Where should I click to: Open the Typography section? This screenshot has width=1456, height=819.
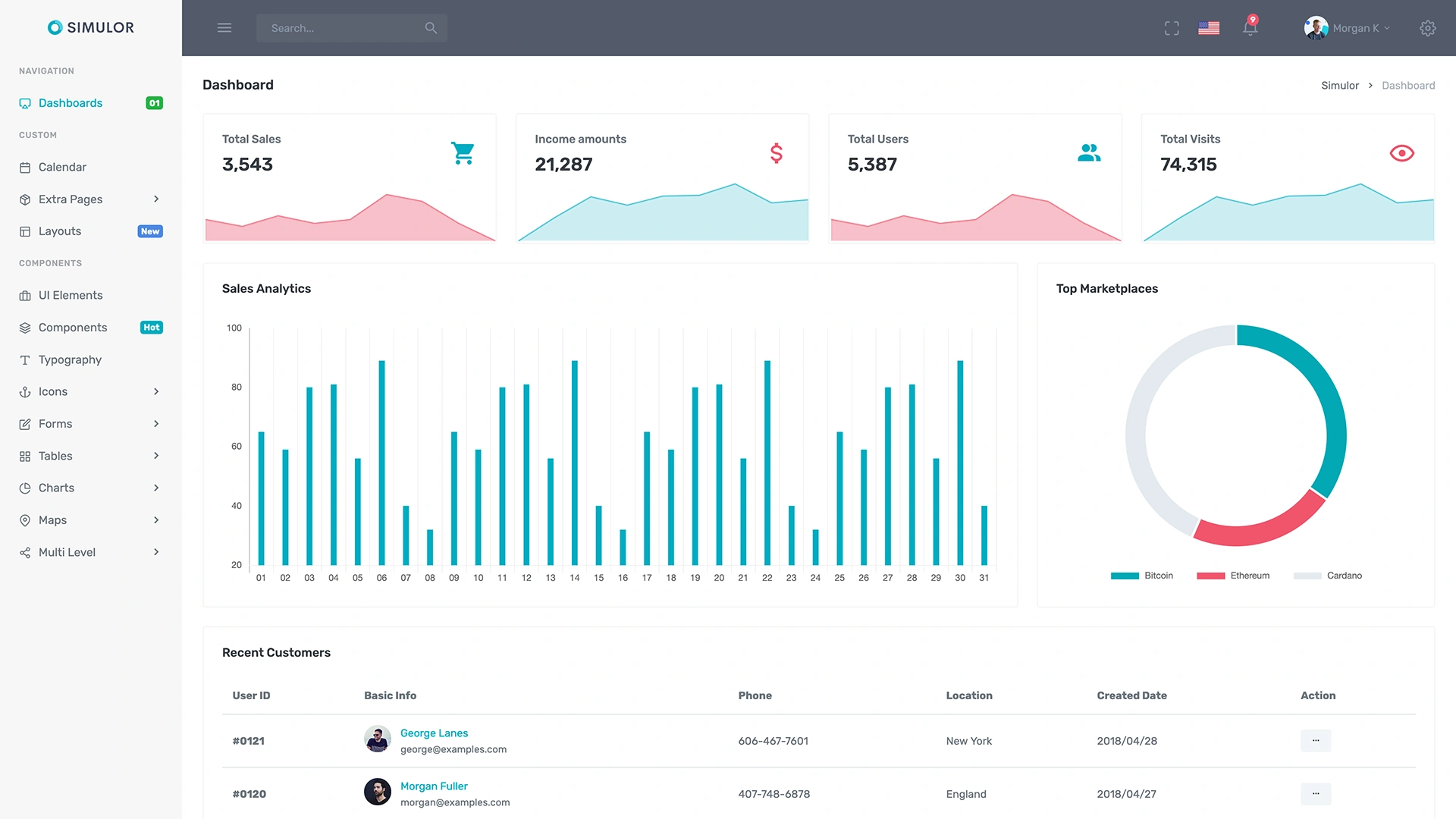coord(69,359)
